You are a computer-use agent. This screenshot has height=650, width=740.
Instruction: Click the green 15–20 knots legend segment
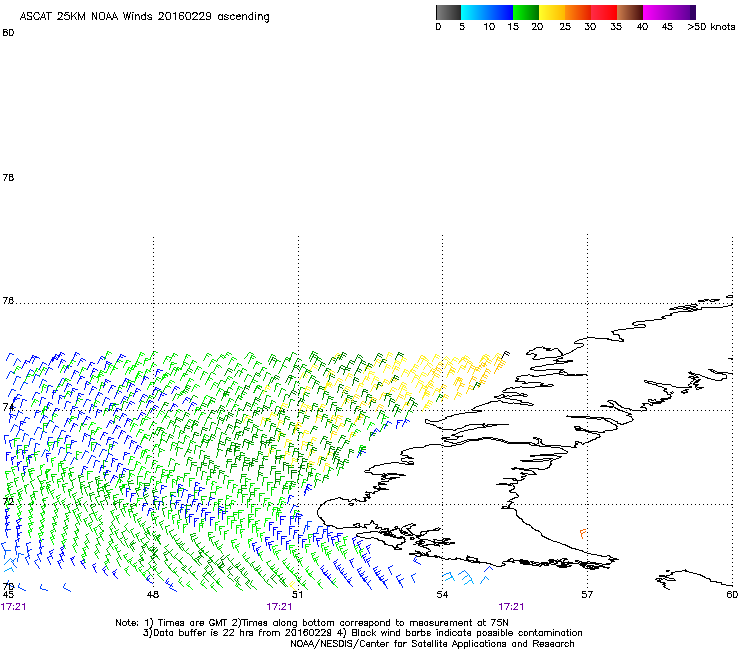[526, 12]
